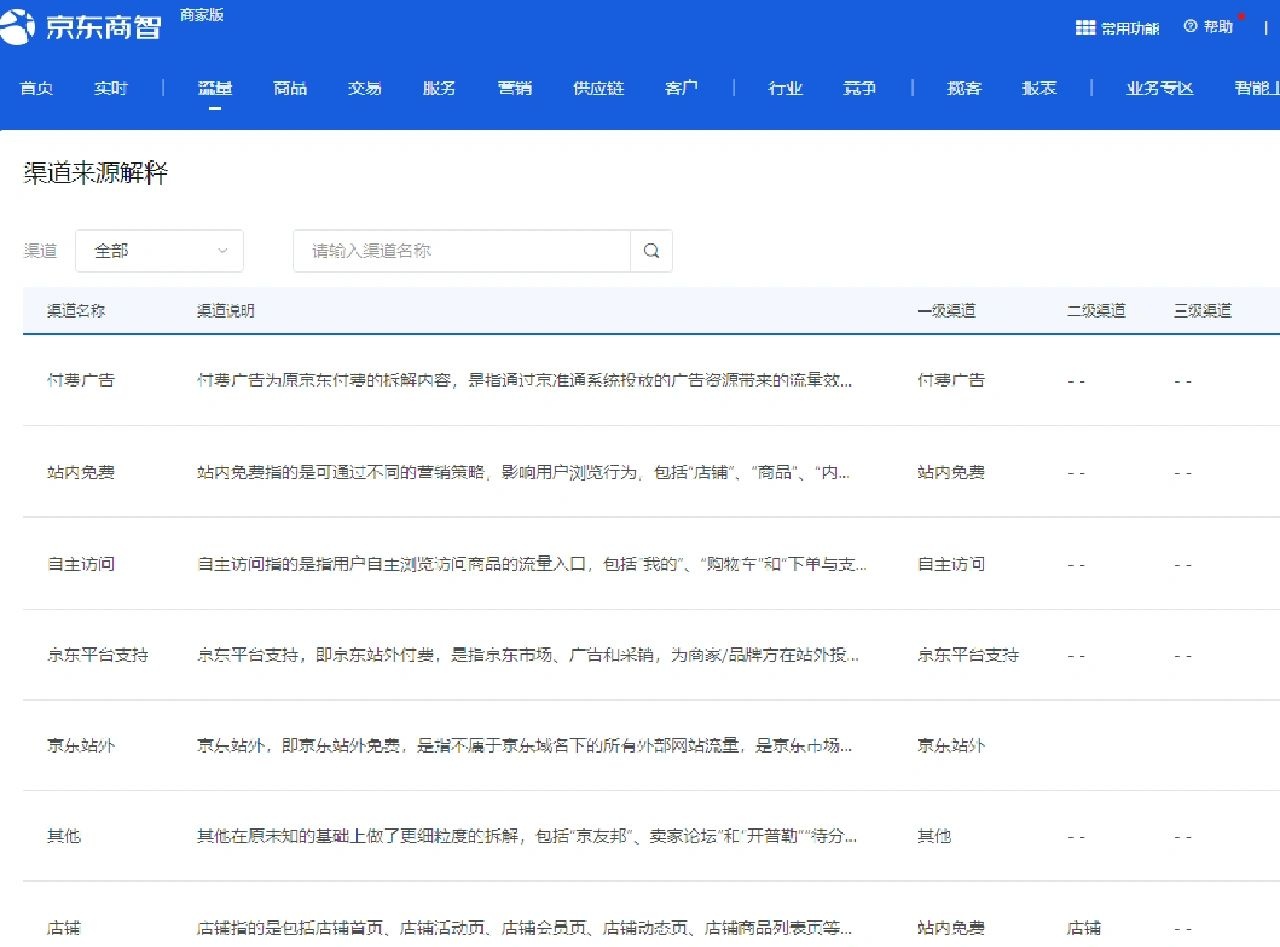Click the 京东平台支持 description text
This screenshot has width=1280, height=947.
[528, 655]
